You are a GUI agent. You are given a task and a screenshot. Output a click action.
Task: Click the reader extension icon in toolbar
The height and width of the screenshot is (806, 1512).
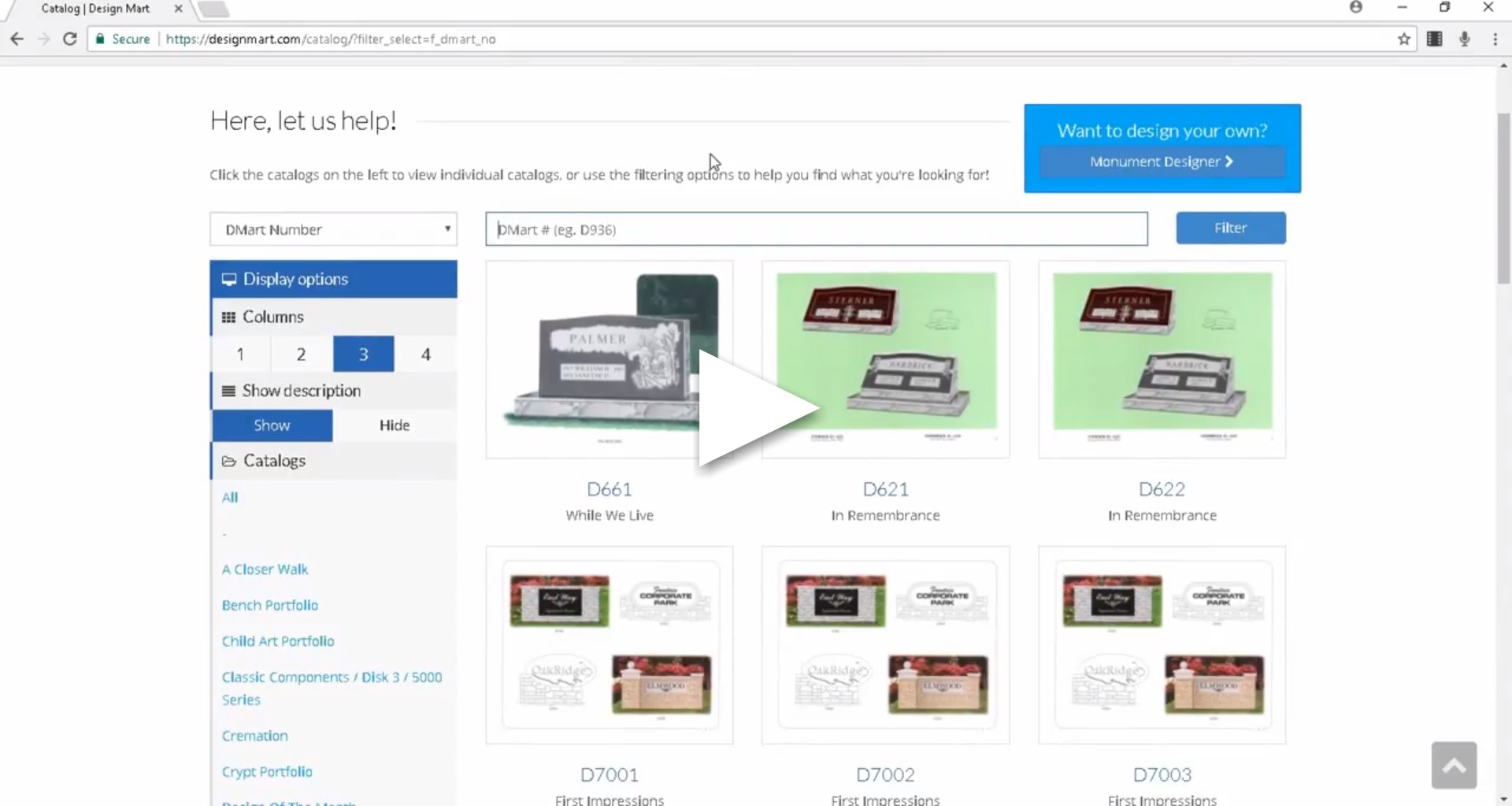click(1434, 39)
